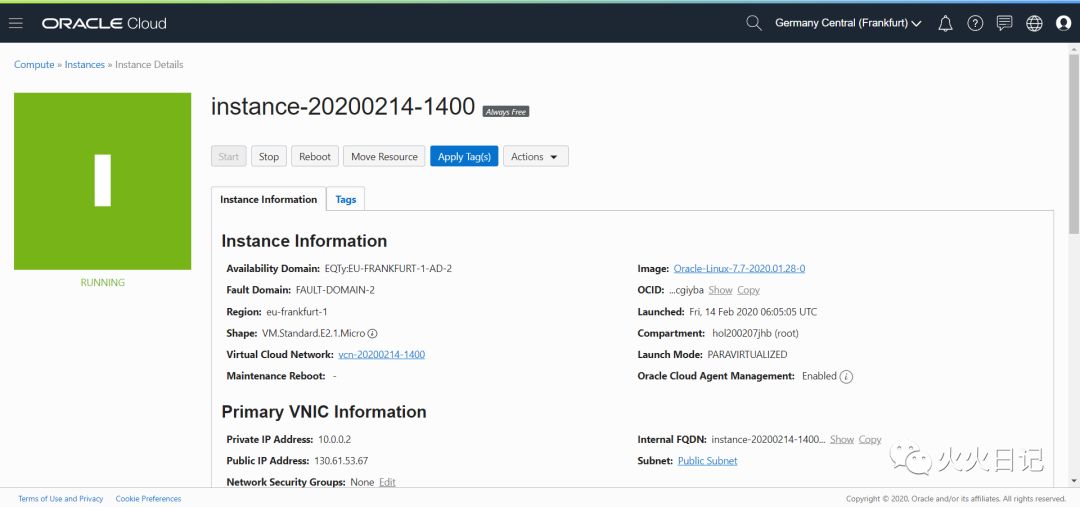
Task: Open the chat support icon
Action: point(1004,23)
